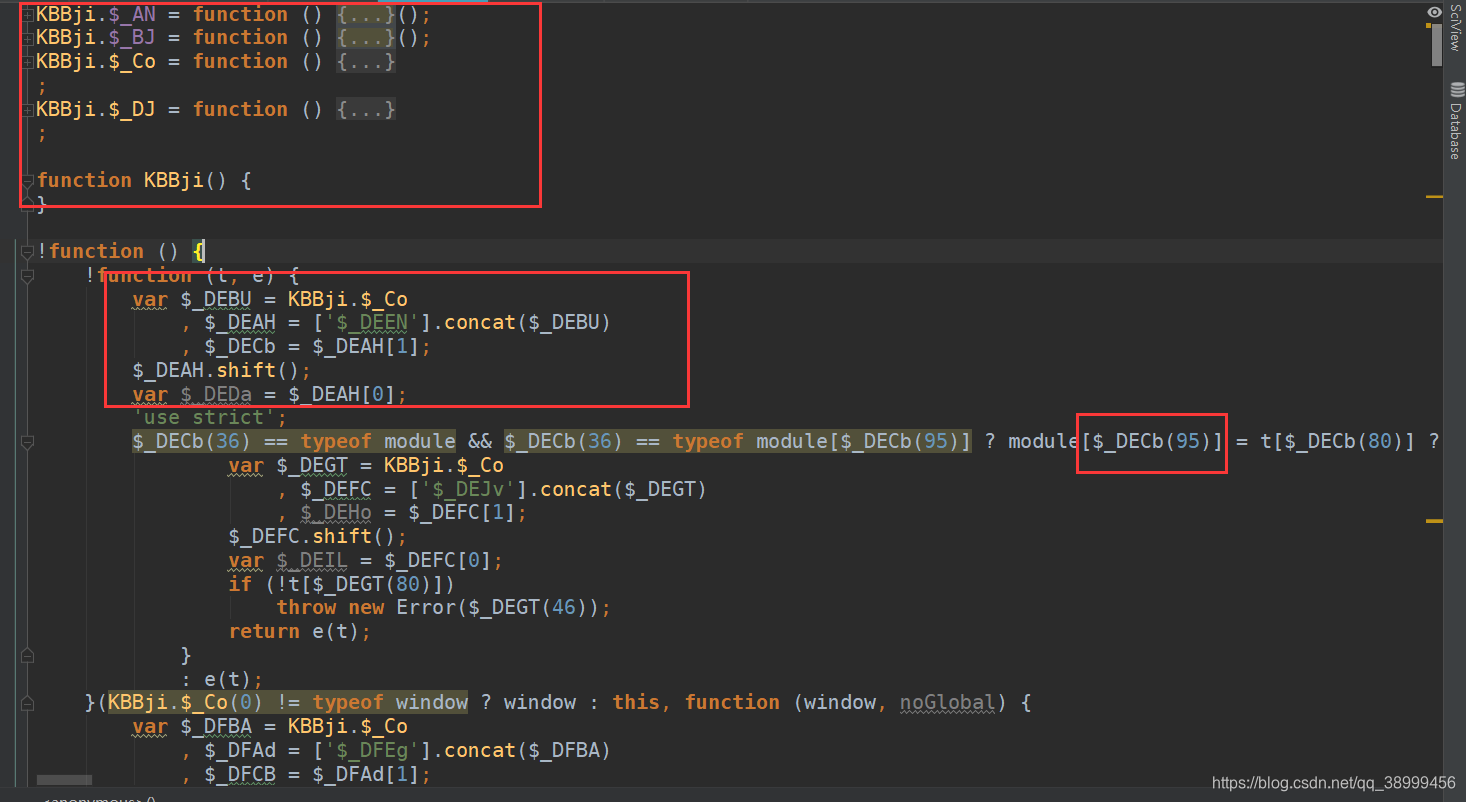Click fold-end marker on the }(KBBji.$_Co(0) line

27,703
